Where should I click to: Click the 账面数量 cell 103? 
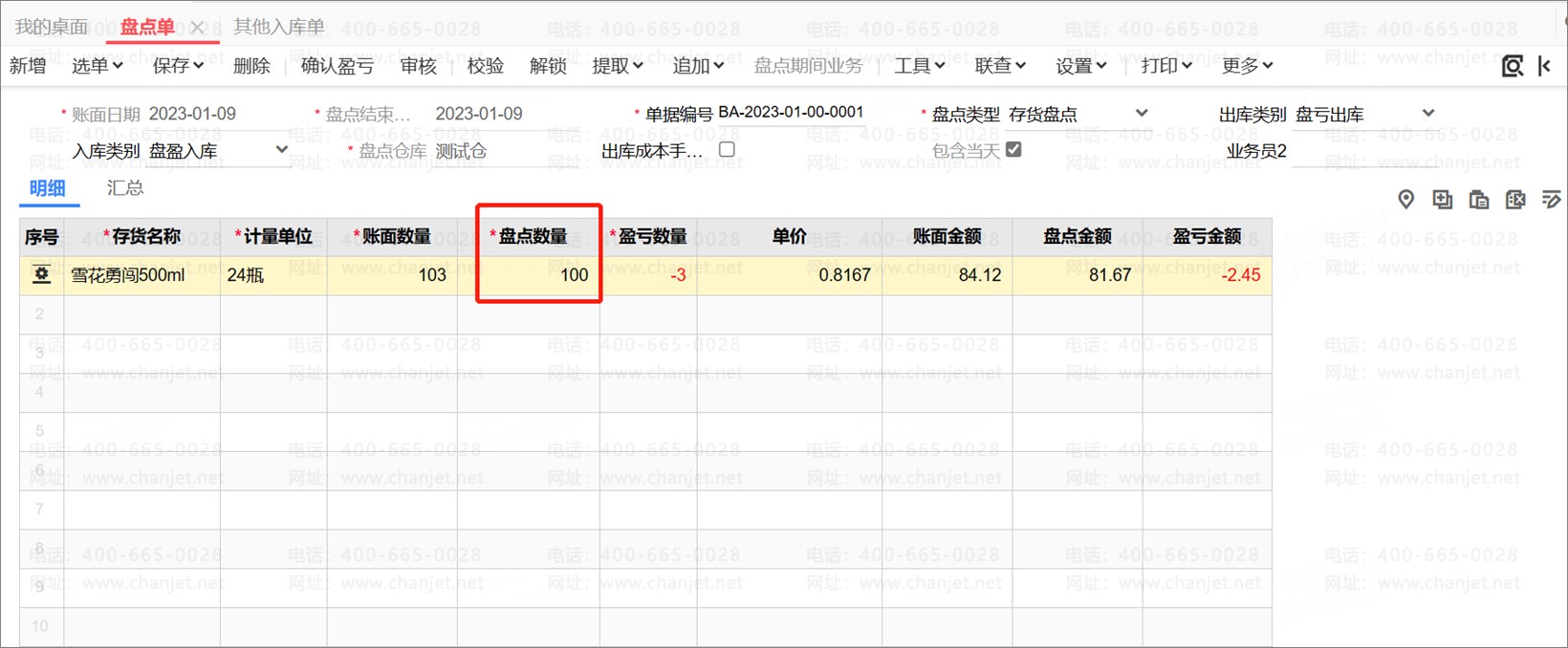pyautogui.click(x=392, y=275)
